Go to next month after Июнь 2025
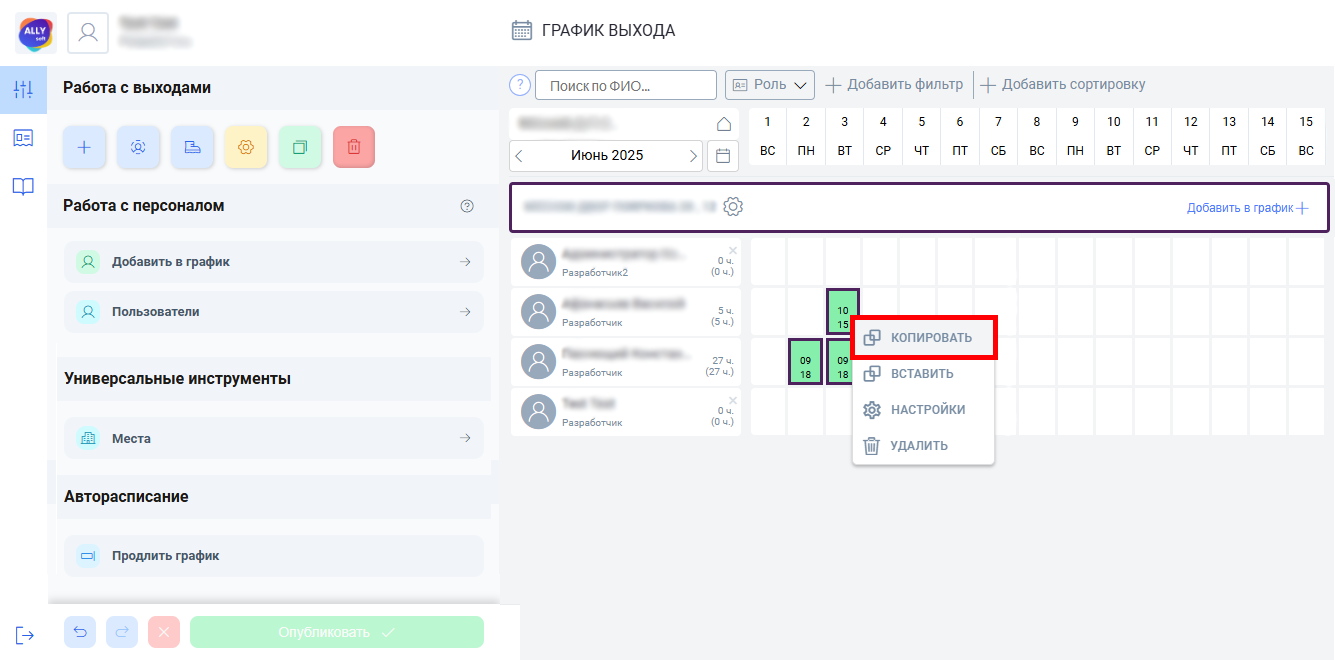1335x660 pixels. [693, 156]
